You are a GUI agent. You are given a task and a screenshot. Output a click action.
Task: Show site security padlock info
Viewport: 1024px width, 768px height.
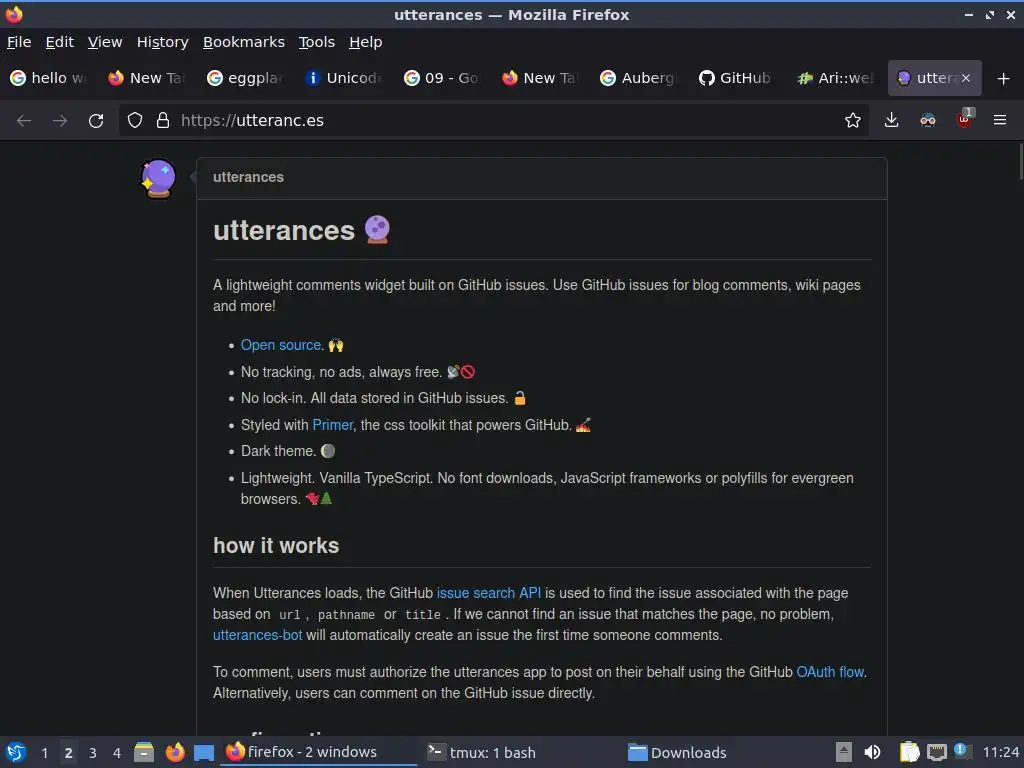coord(163,120)
